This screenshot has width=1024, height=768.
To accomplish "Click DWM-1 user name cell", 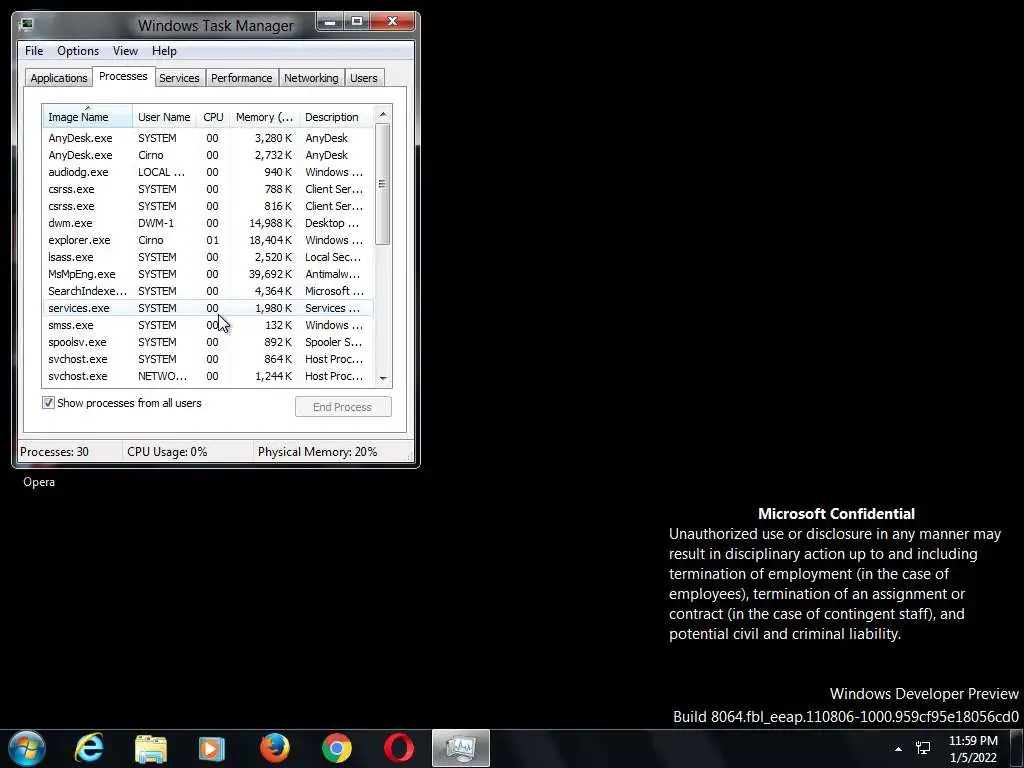I will click(156, 223).
